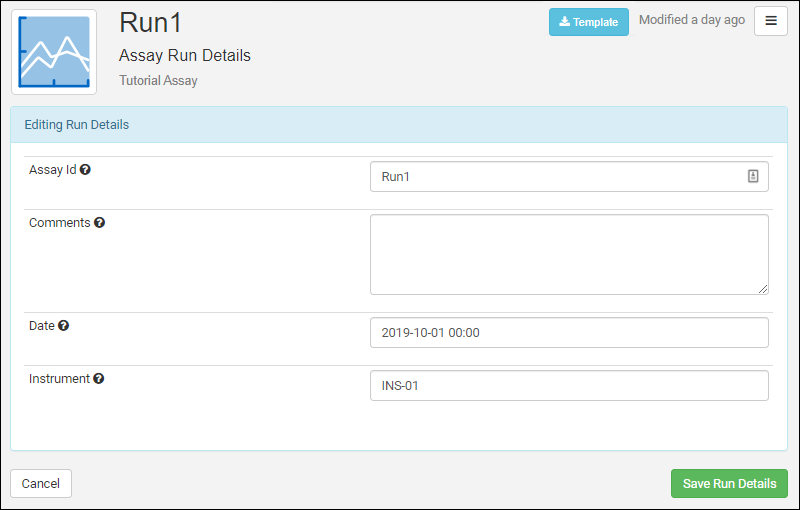Click the Comments box resize handle
Image resolution: width=800 pixels, height=510 pixels.
pyautogui.click(x=763, y=289)
